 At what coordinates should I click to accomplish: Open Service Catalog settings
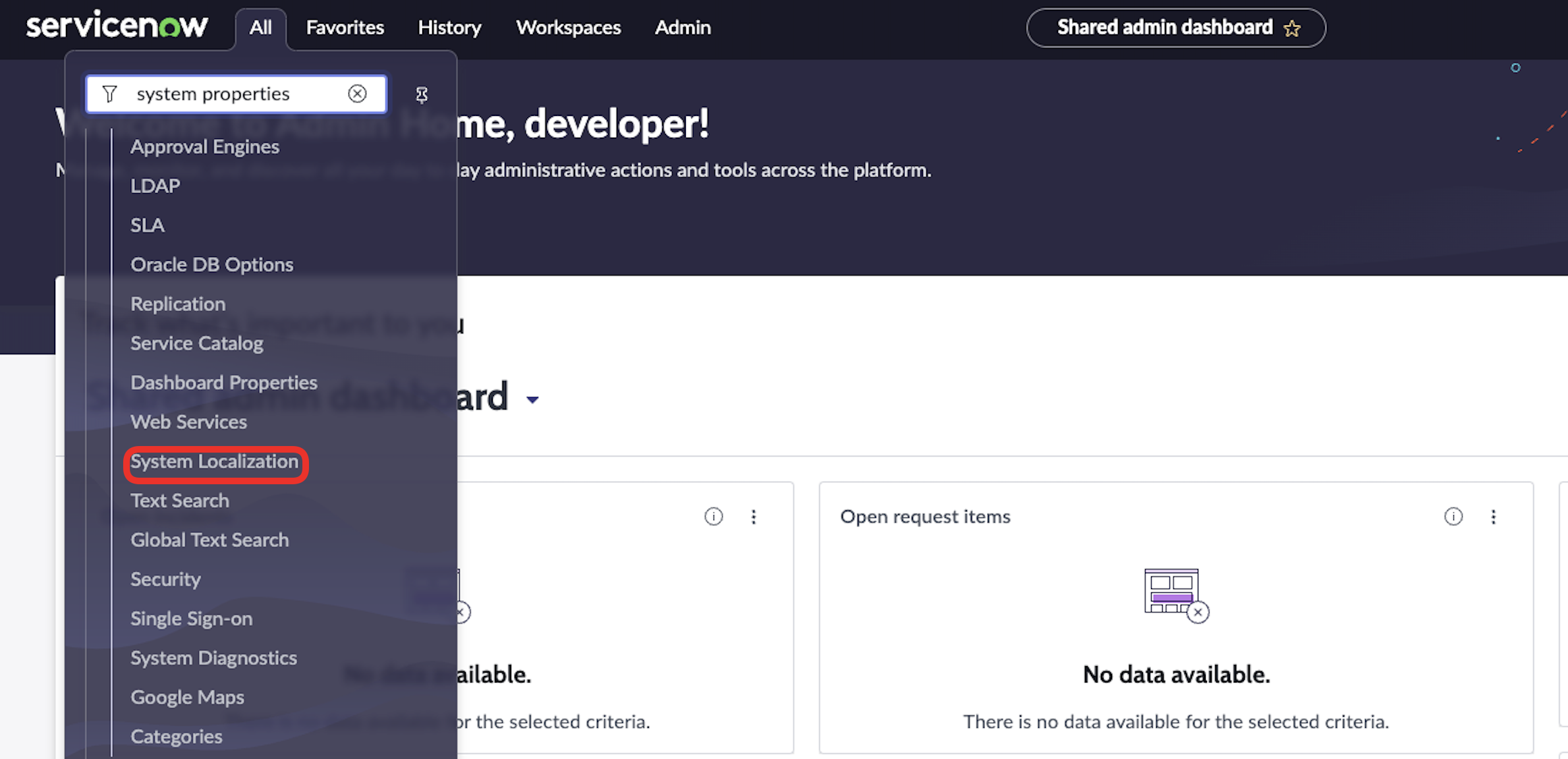click(197, 343)
